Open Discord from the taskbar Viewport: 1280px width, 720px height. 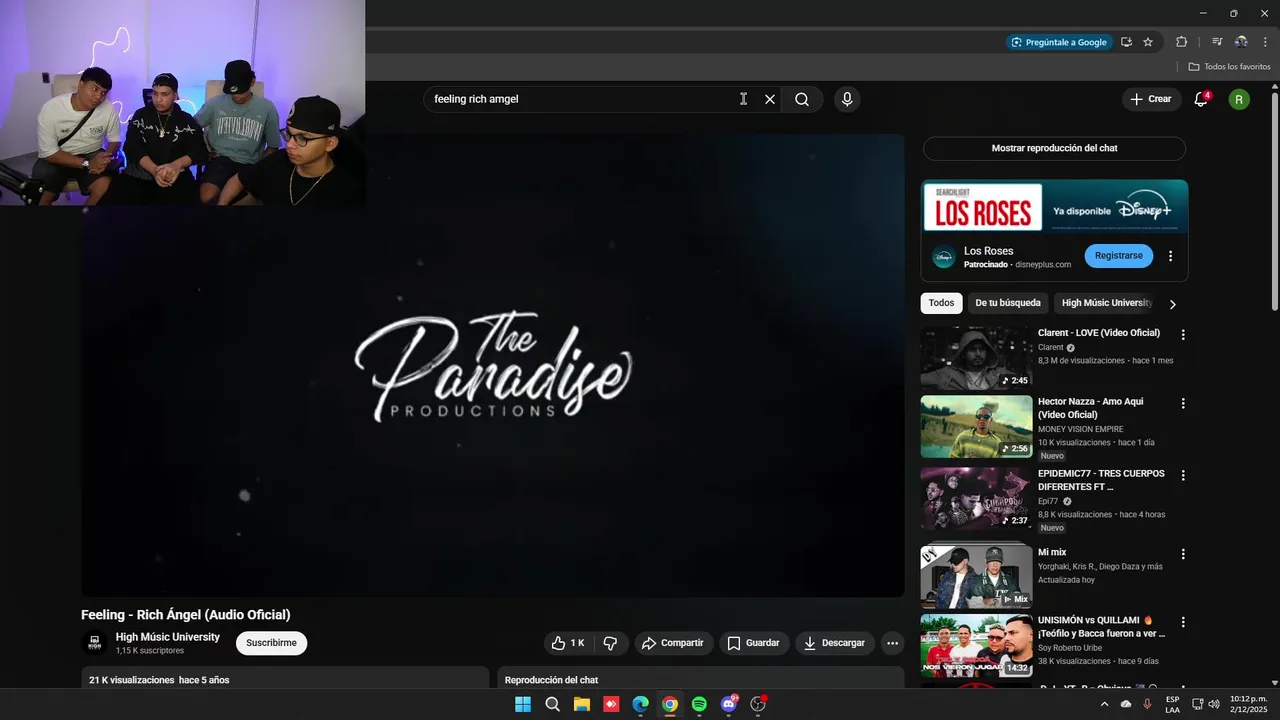pyautogui.click(x=728, y=704)
